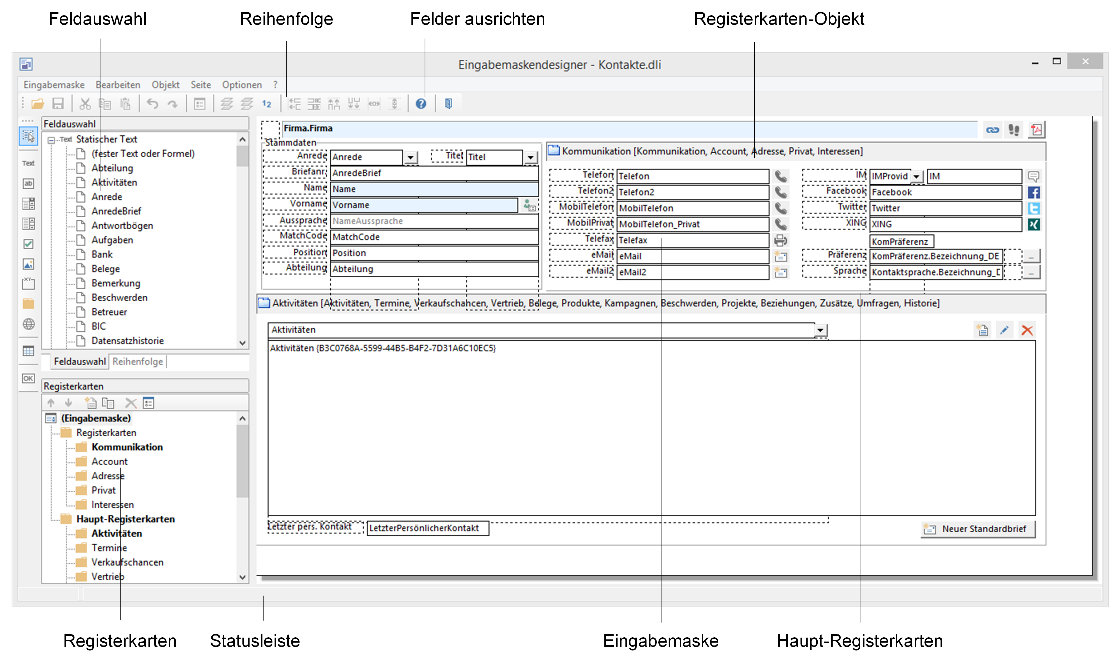The height and width of the screenshot is (661, 1109).
Task: Click the pencil edit icon above activities list
Action: coord(1004,330)
